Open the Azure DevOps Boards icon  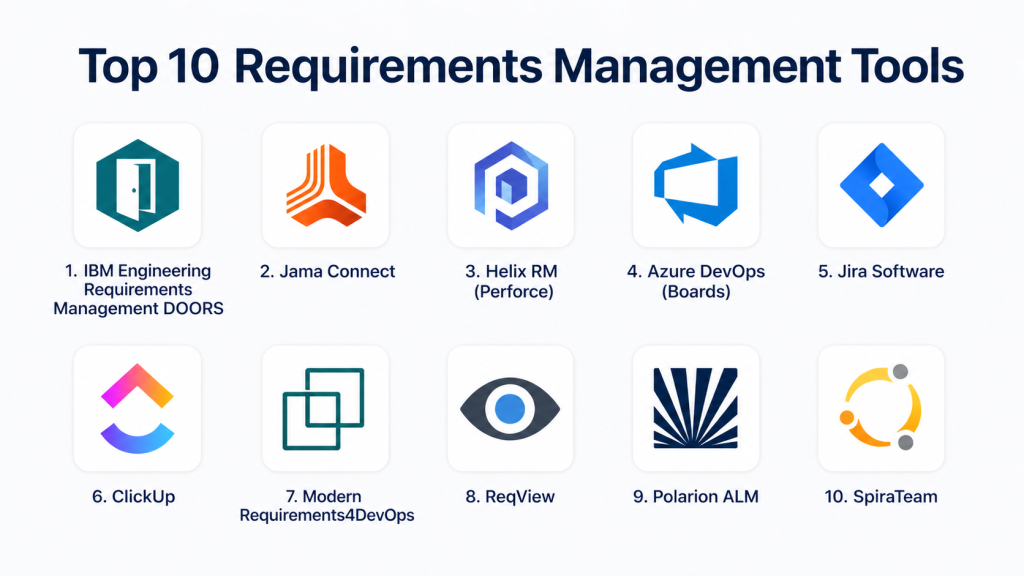(x=696, y=186)
